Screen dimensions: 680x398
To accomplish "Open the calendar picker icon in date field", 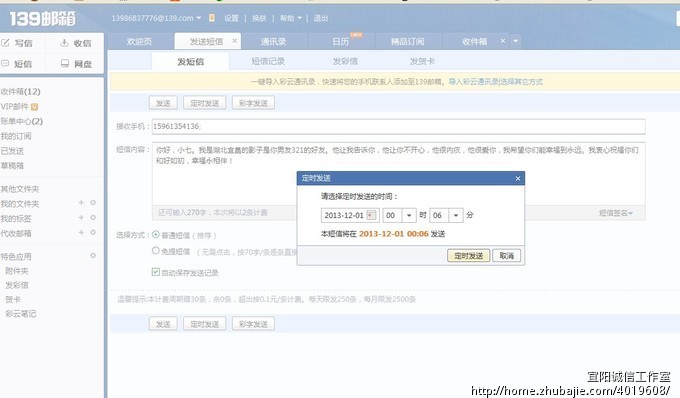I will click(371, 215).
